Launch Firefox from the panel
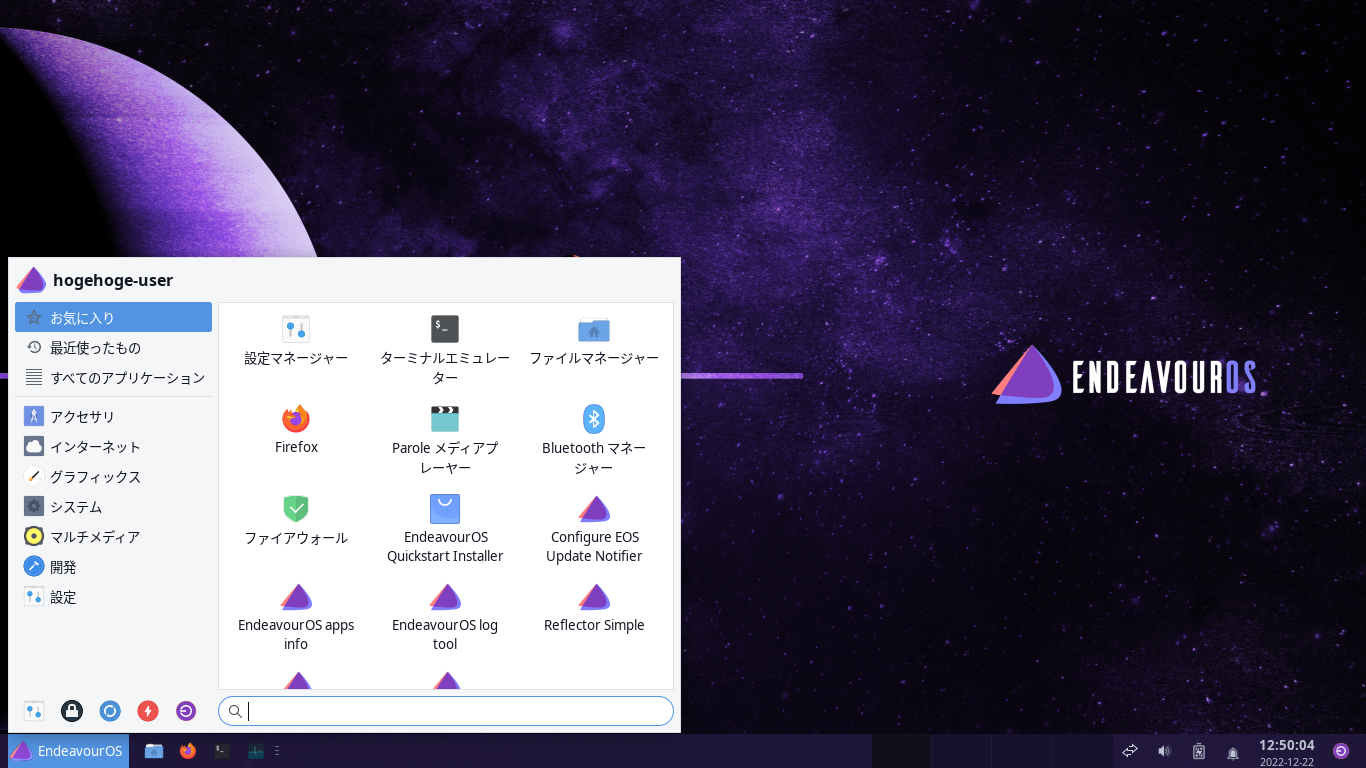The height and width of the screenshot is (768, 1366). (188, 751)
